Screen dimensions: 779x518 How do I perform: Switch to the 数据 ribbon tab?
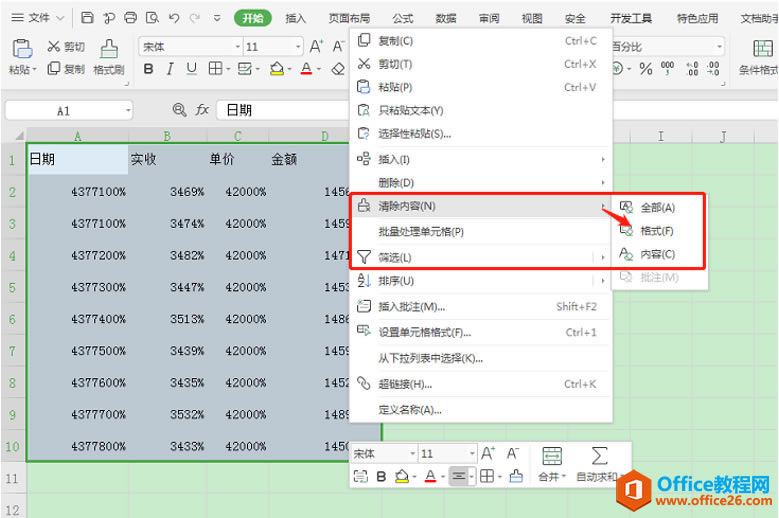tap(446, 18)
